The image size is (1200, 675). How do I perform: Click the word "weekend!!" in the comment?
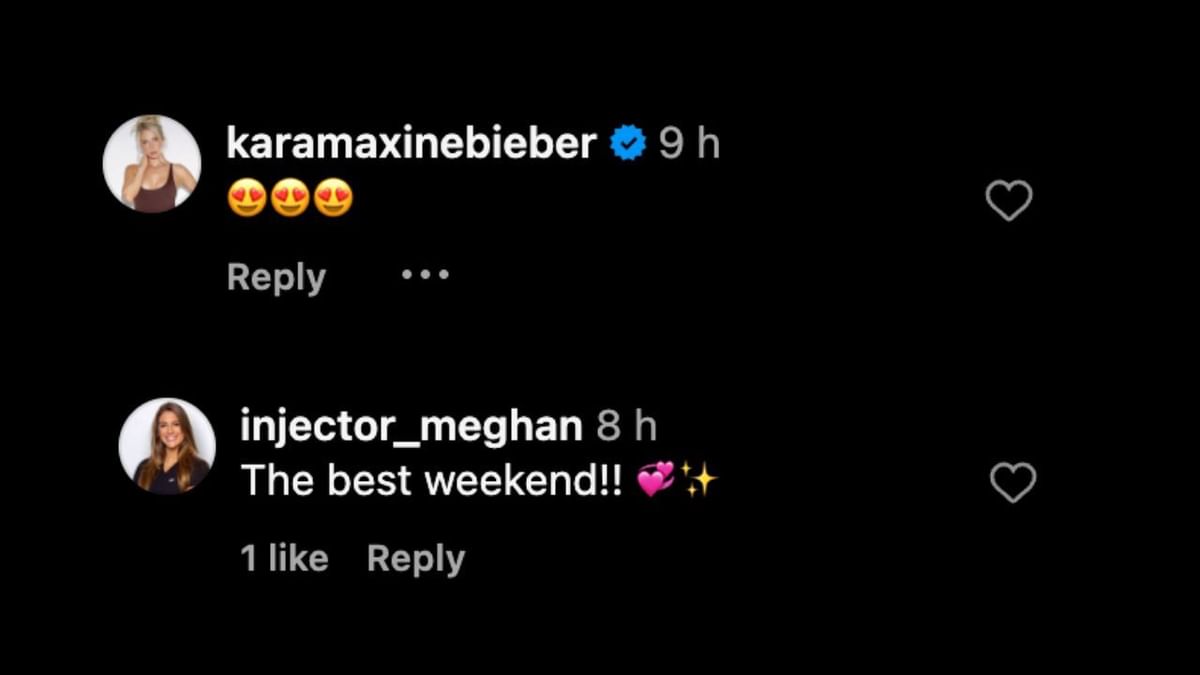click(x=523, y=481)
